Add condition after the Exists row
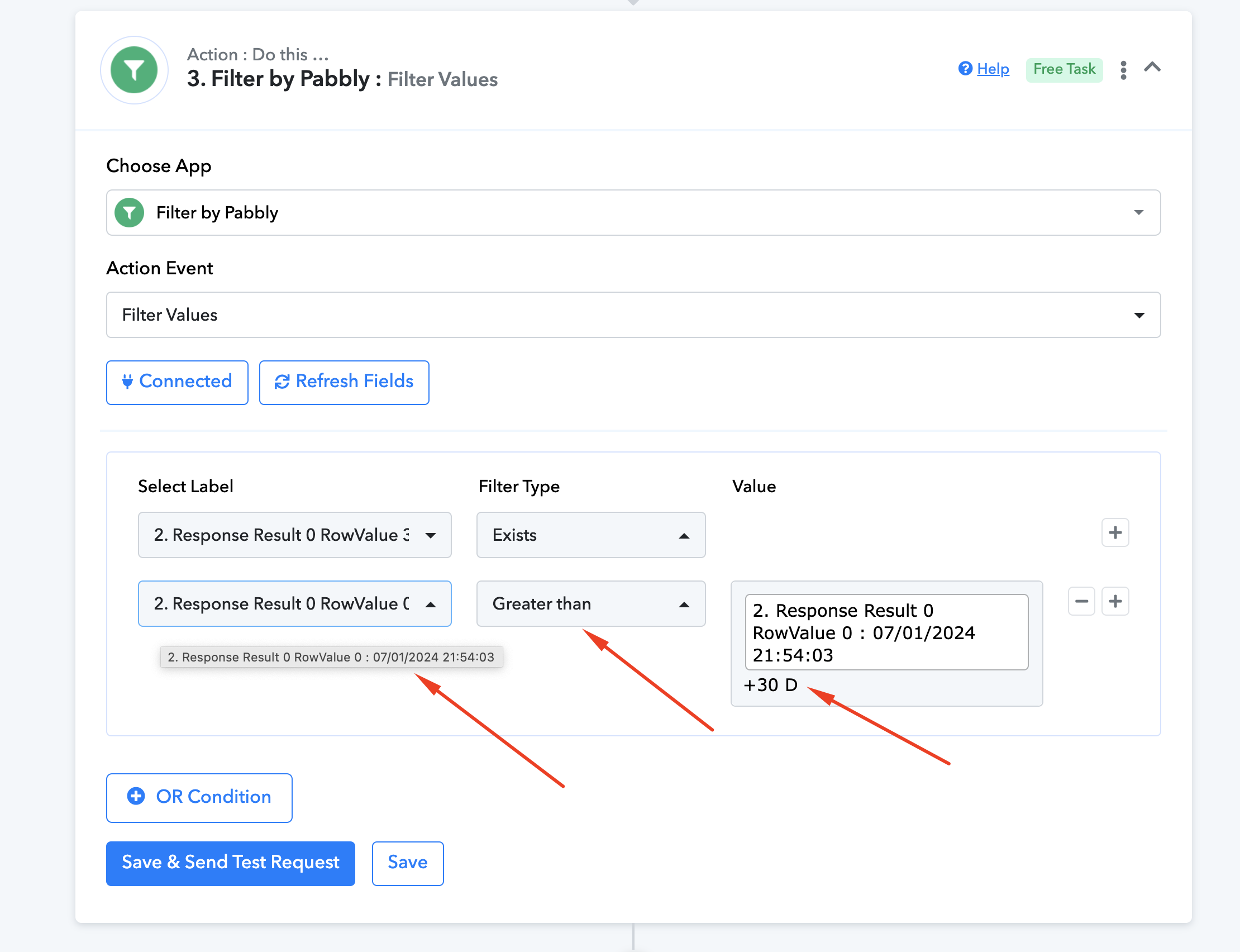1240x952 pixels. (1115, 532)
